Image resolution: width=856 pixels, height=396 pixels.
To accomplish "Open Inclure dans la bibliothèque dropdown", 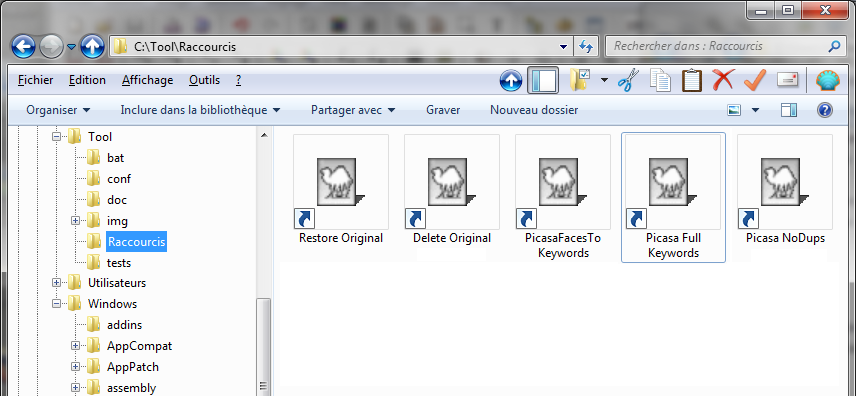I will tap(200, 110).
